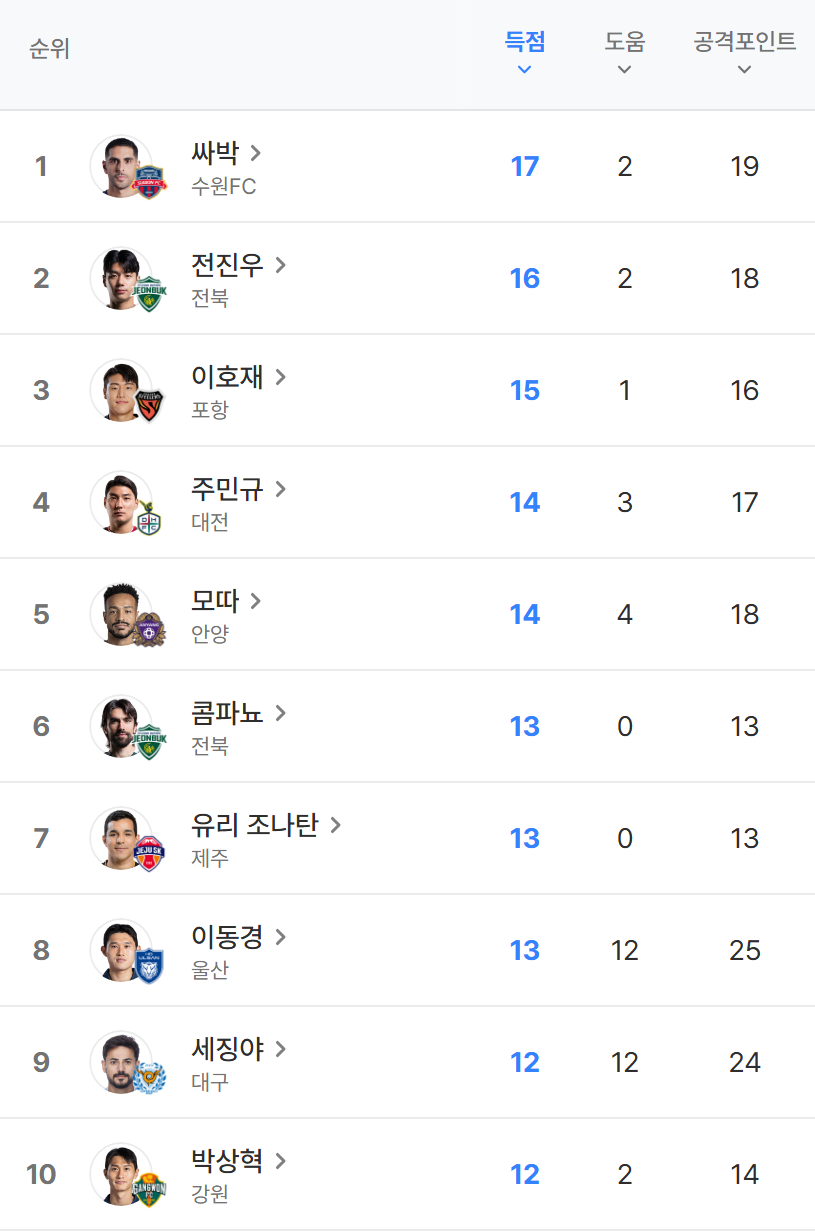The width and height of the screenshot is (815, 1231).
Task: Sort table by 공격포인트 column
Action: (744, 53)
